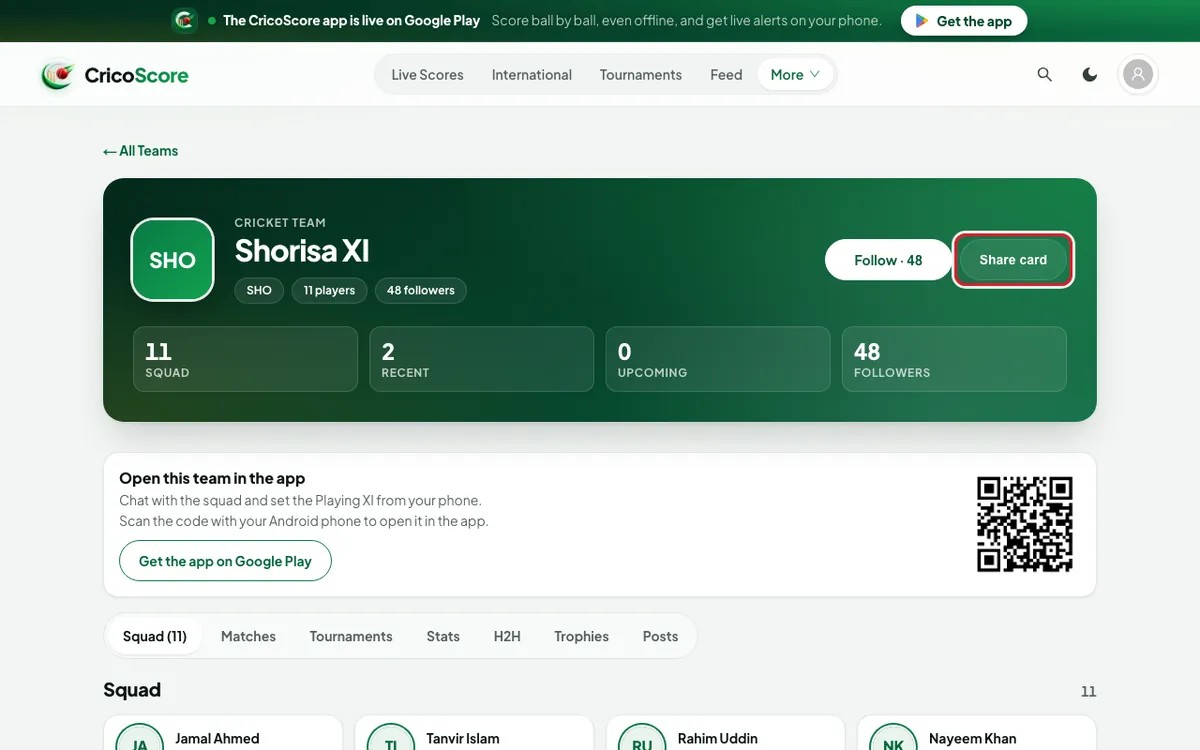The width and height of the screenshot is (1200, 750).
Task: Select the Squad (11) tab
Action: point(155,636)
